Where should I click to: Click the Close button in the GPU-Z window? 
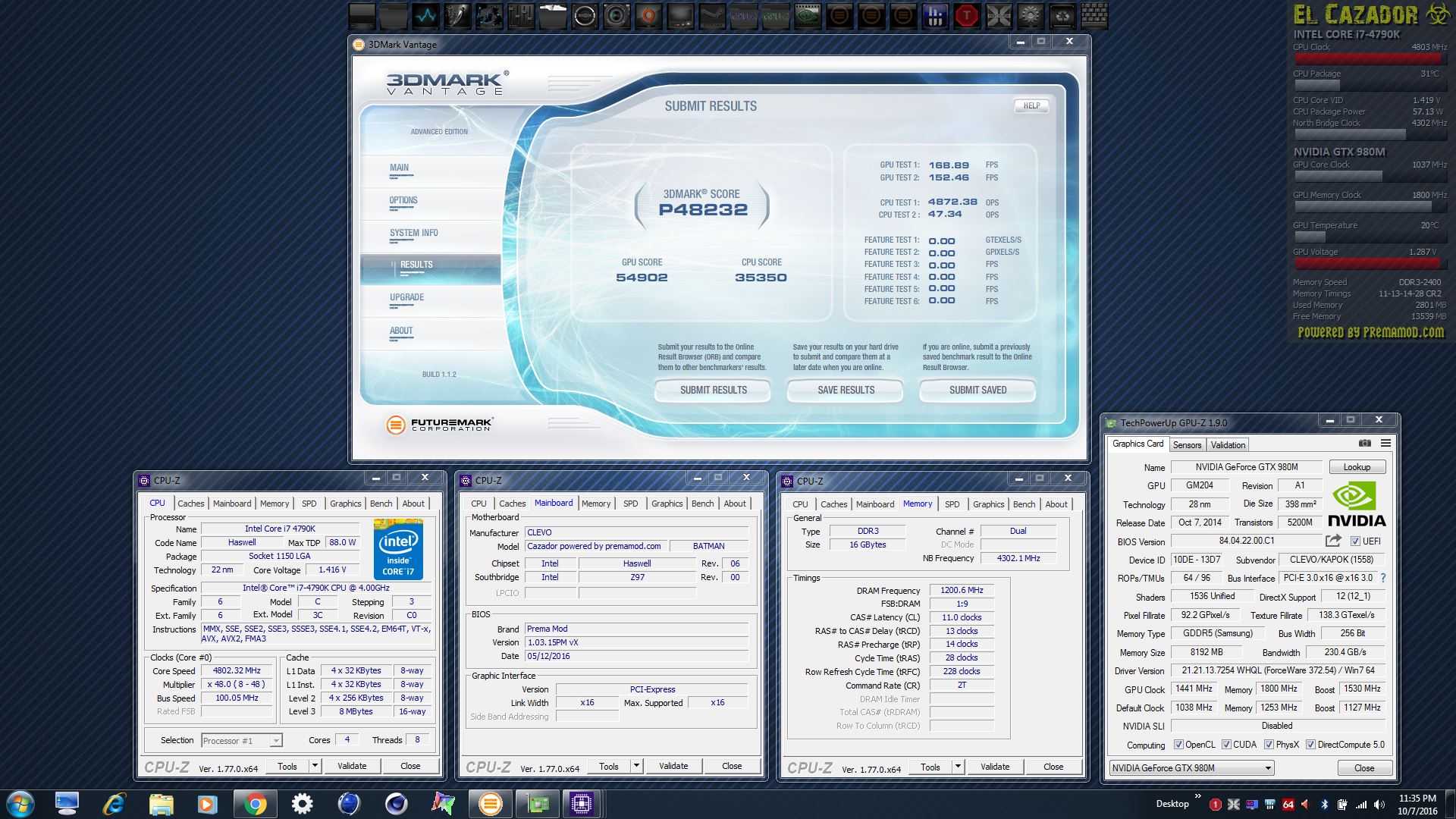point(1364,768)
